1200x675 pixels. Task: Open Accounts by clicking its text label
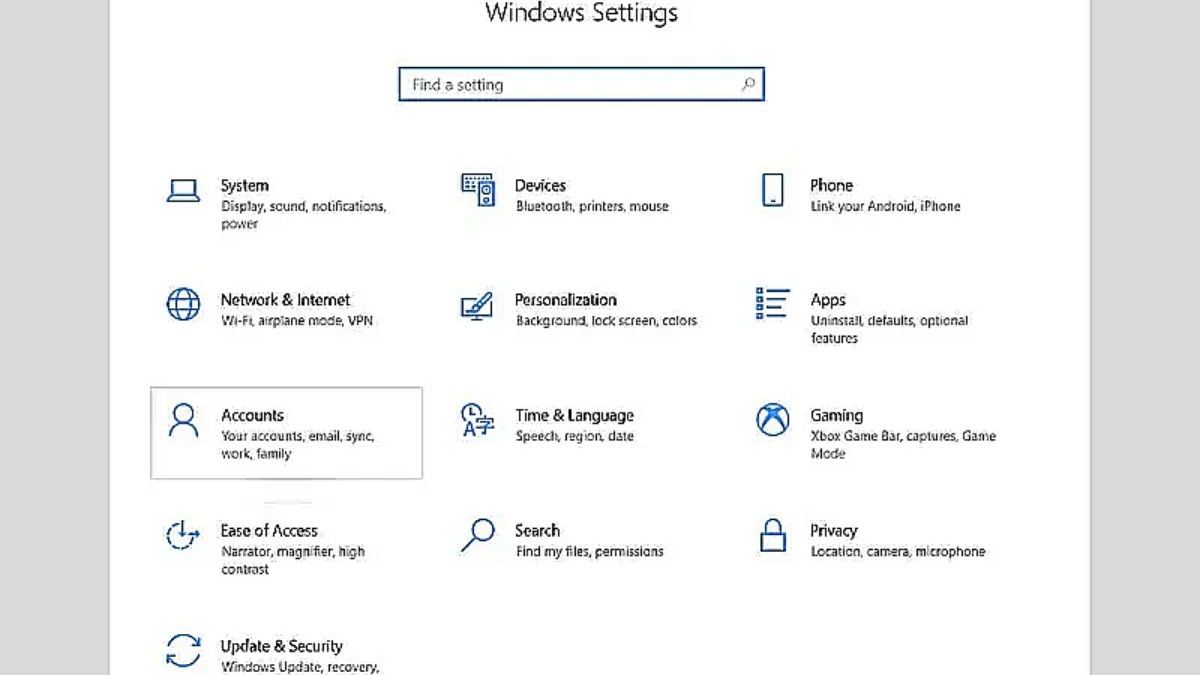click(x=252, y=415)
